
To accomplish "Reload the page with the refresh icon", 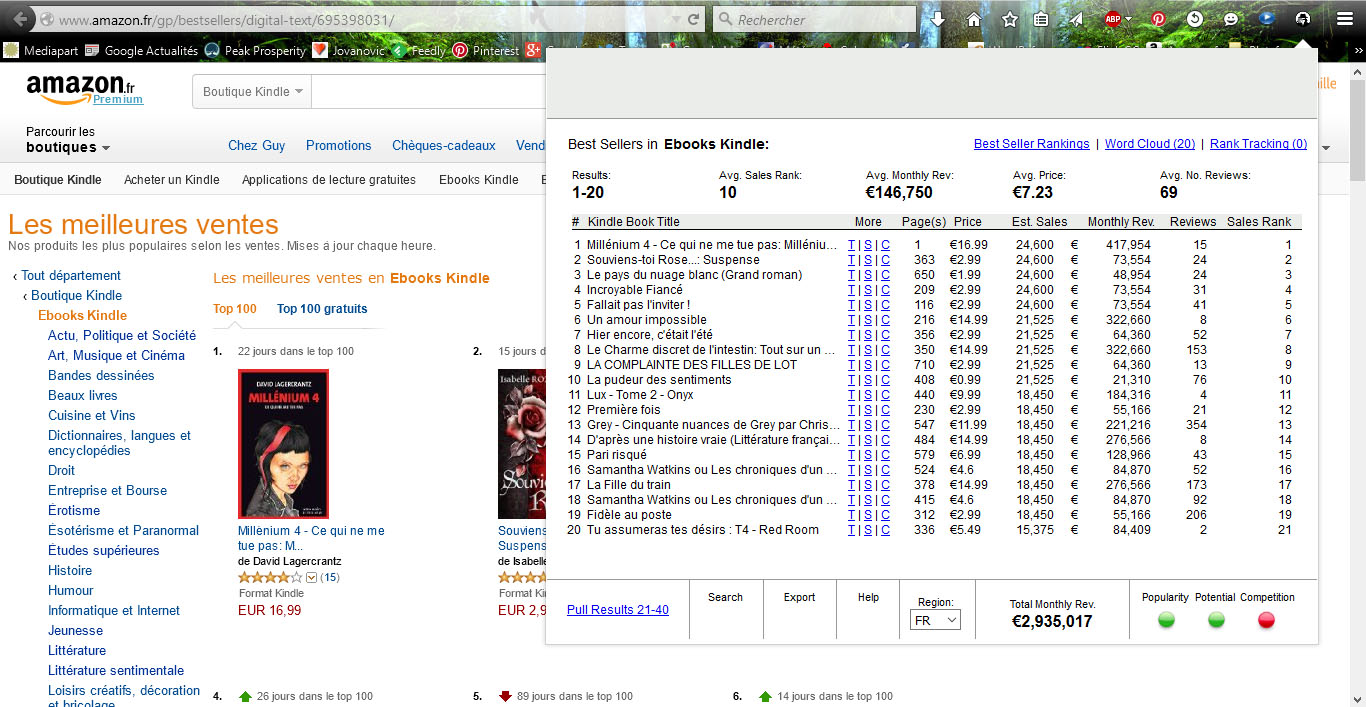I will 693,19.
